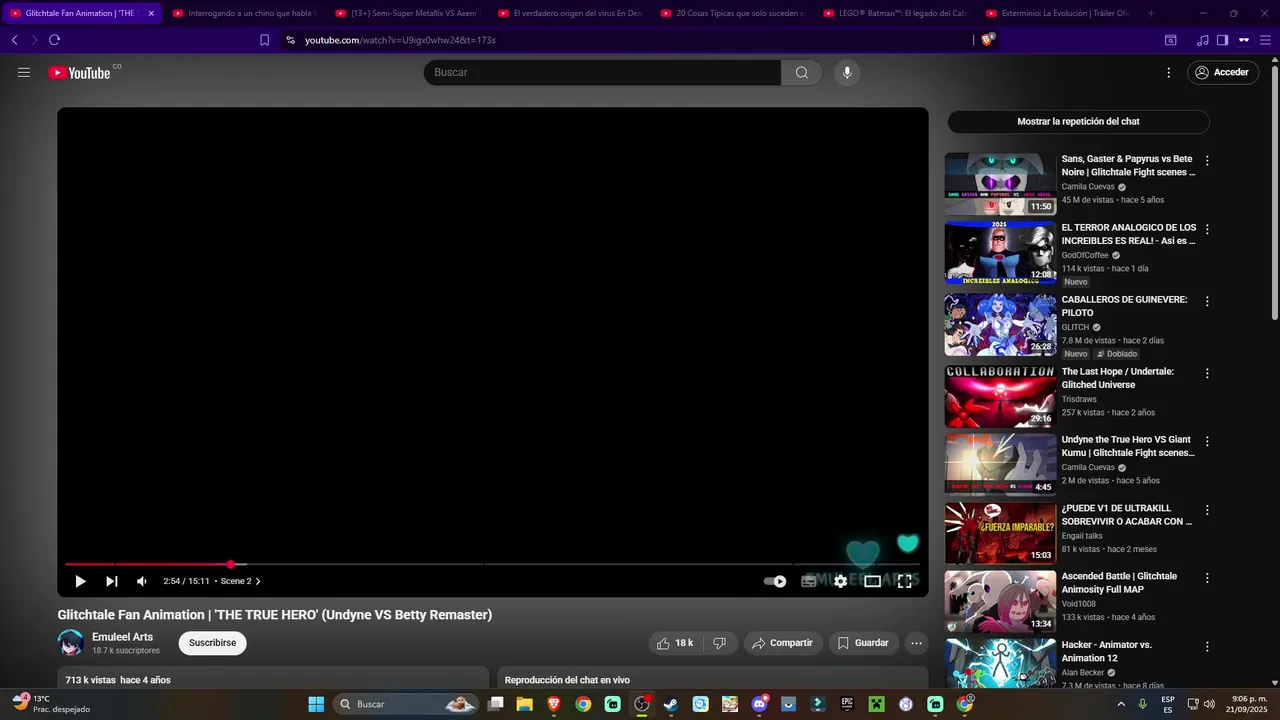Screen dimensions: 1280x720
Task: Open more actions below the video
Action: tap(916, 643)
